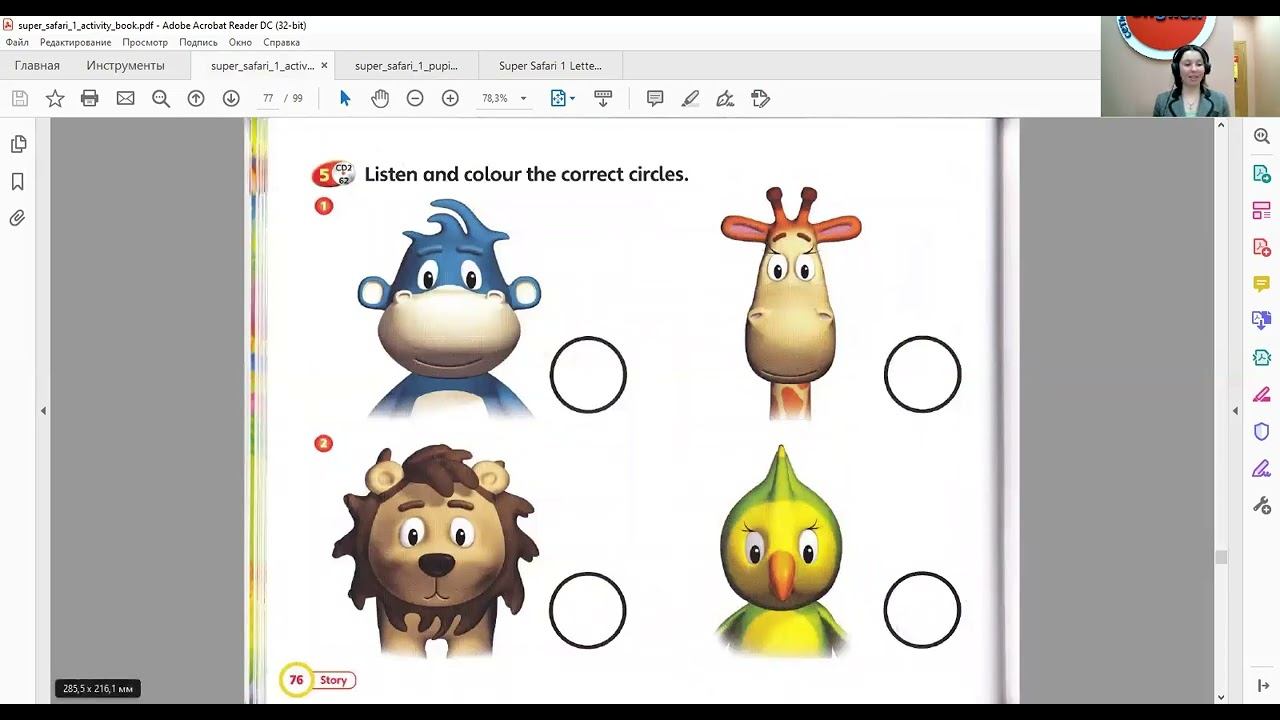Open the super_safari_1_pupi... document tab
Screen dimensions: 1280x720
(x=406, y=66)
